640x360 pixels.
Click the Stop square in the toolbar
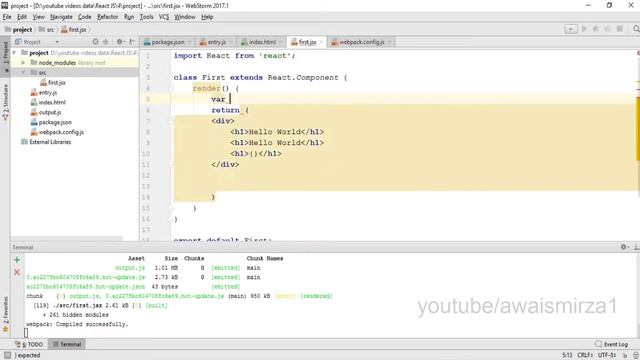tap(620, 29)
